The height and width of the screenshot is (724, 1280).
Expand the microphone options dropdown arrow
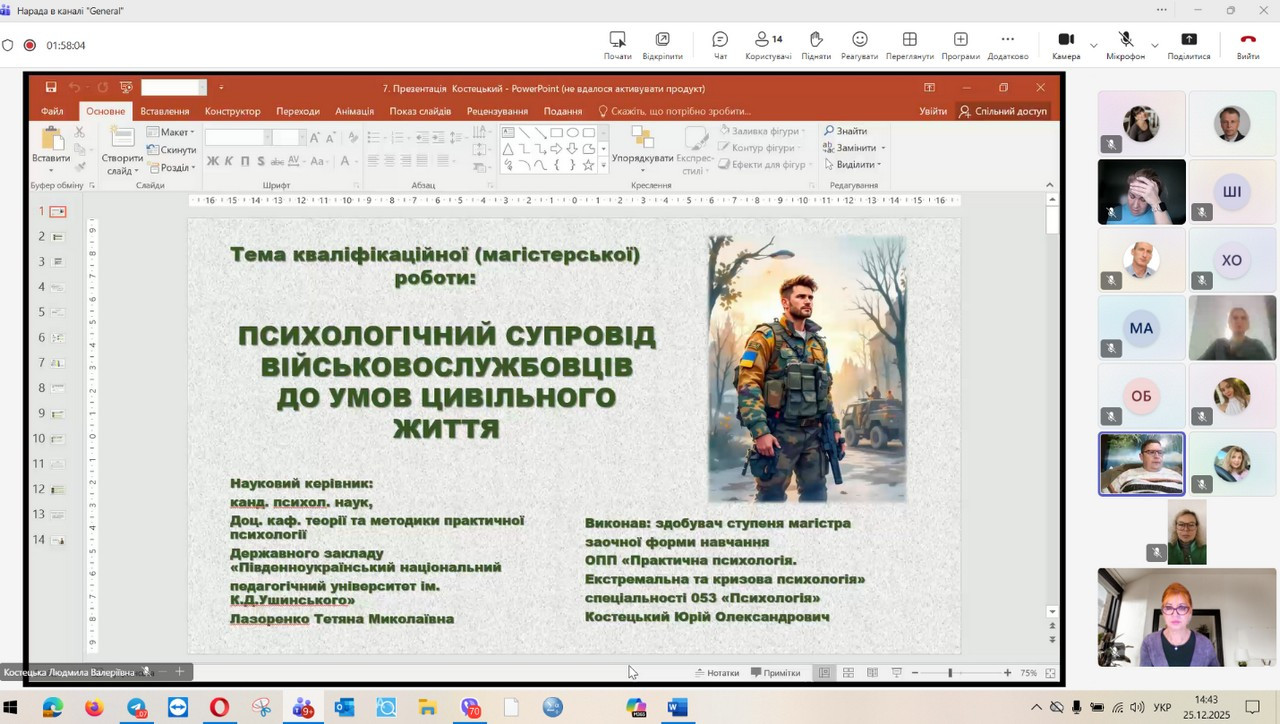click(x=1155, y=45)
